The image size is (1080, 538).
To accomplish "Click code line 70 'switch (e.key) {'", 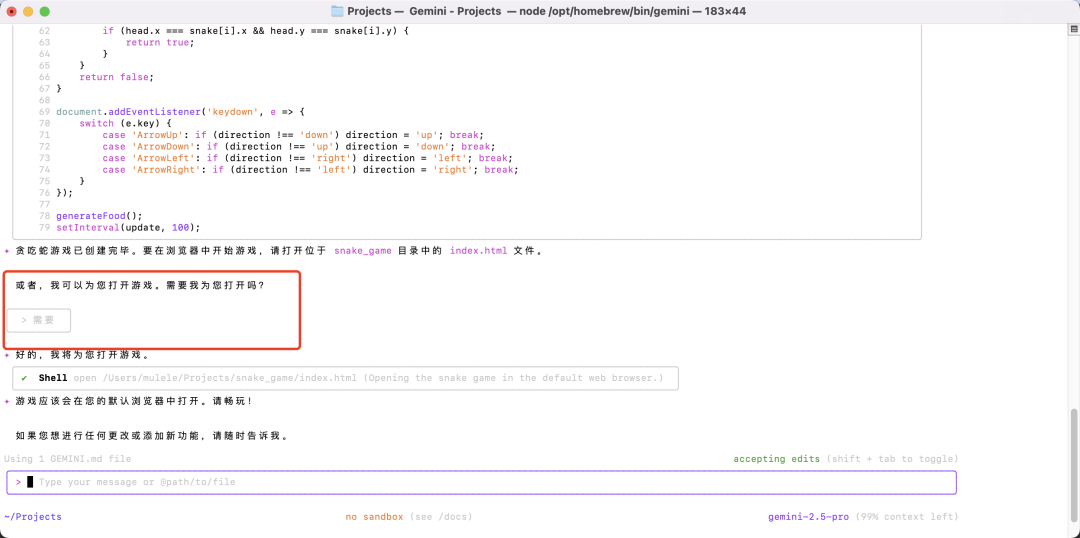I will tap(125, 123).
